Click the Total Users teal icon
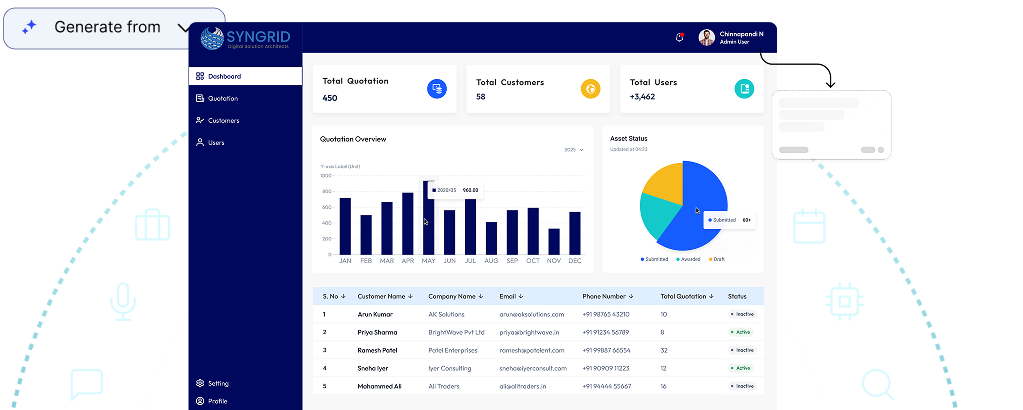This screenshot has width=1023, height=410. tap(744, 89)
